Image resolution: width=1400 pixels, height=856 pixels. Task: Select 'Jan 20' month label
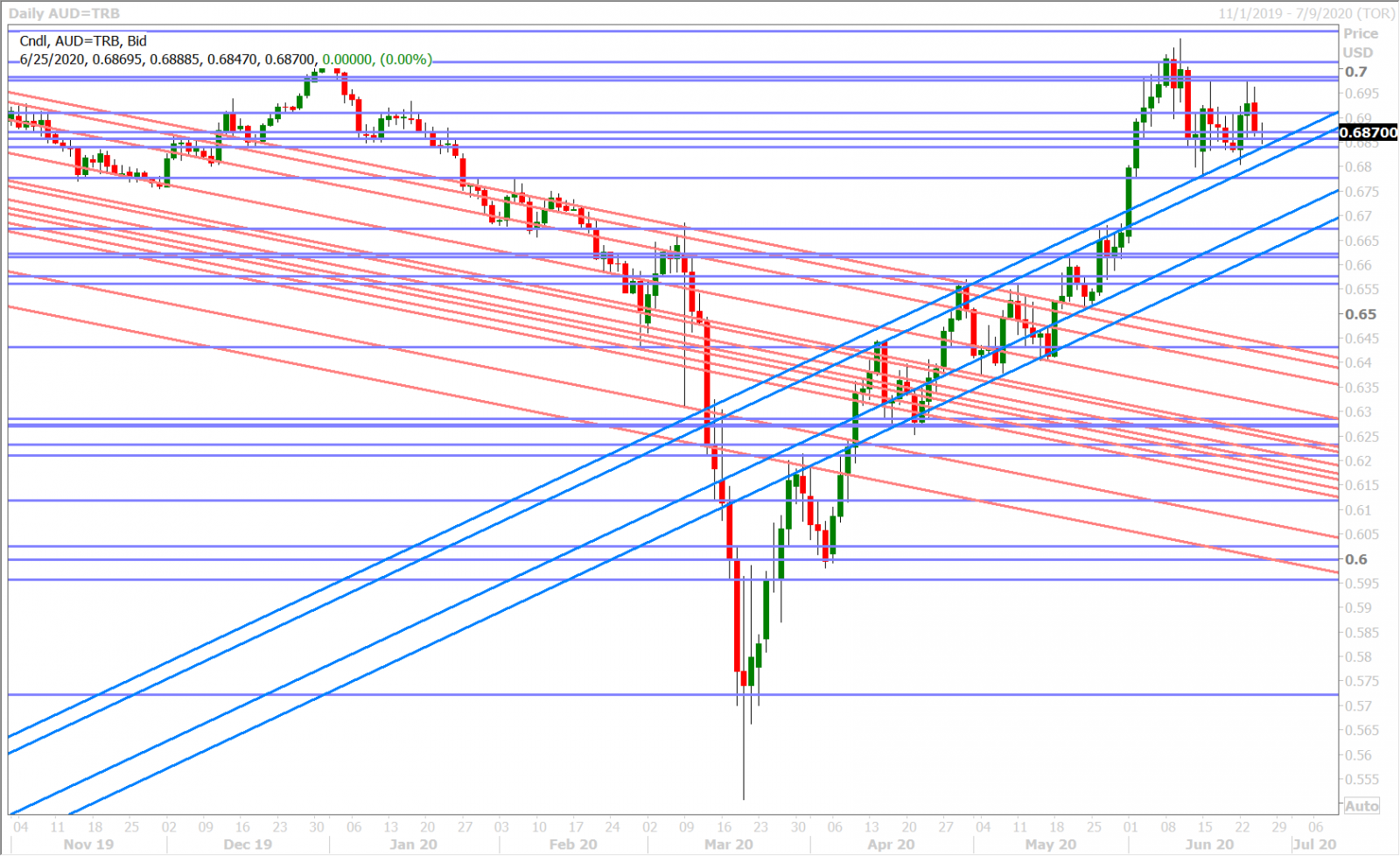413,845
